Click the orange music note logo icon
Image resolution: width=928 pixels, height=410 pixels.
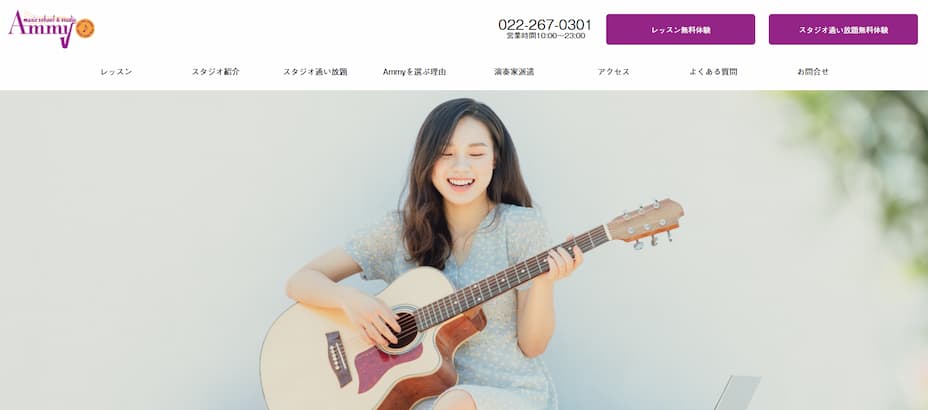pyautogui.click(x=85, y=28)
